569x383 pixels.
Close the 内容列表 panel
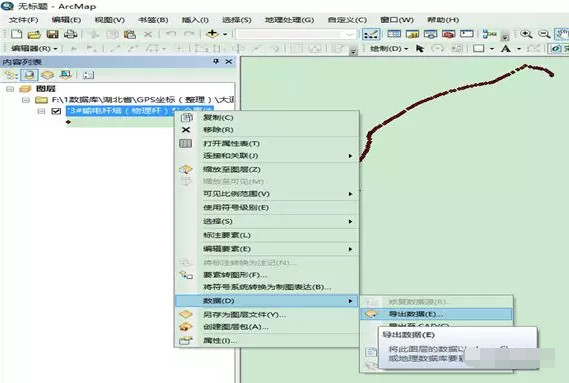[229, 62]
